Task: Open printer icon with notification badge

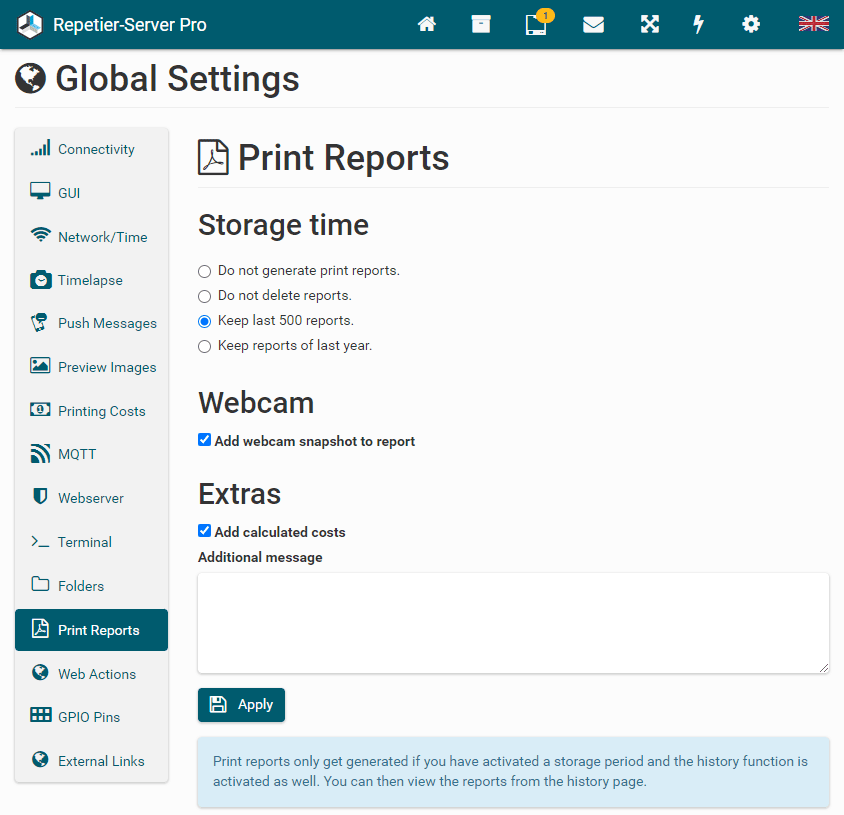Action: [537, 24]
